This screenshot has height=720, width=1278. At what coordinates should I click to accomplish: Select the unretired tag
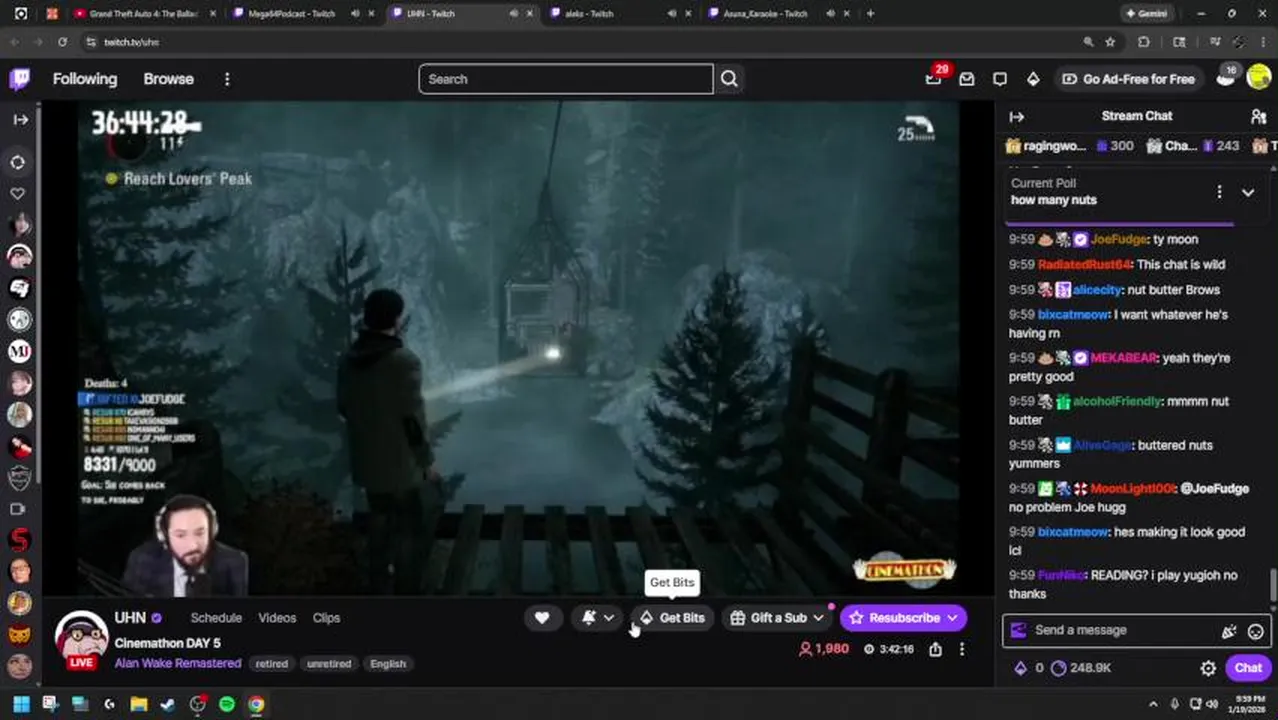point(329,664)
